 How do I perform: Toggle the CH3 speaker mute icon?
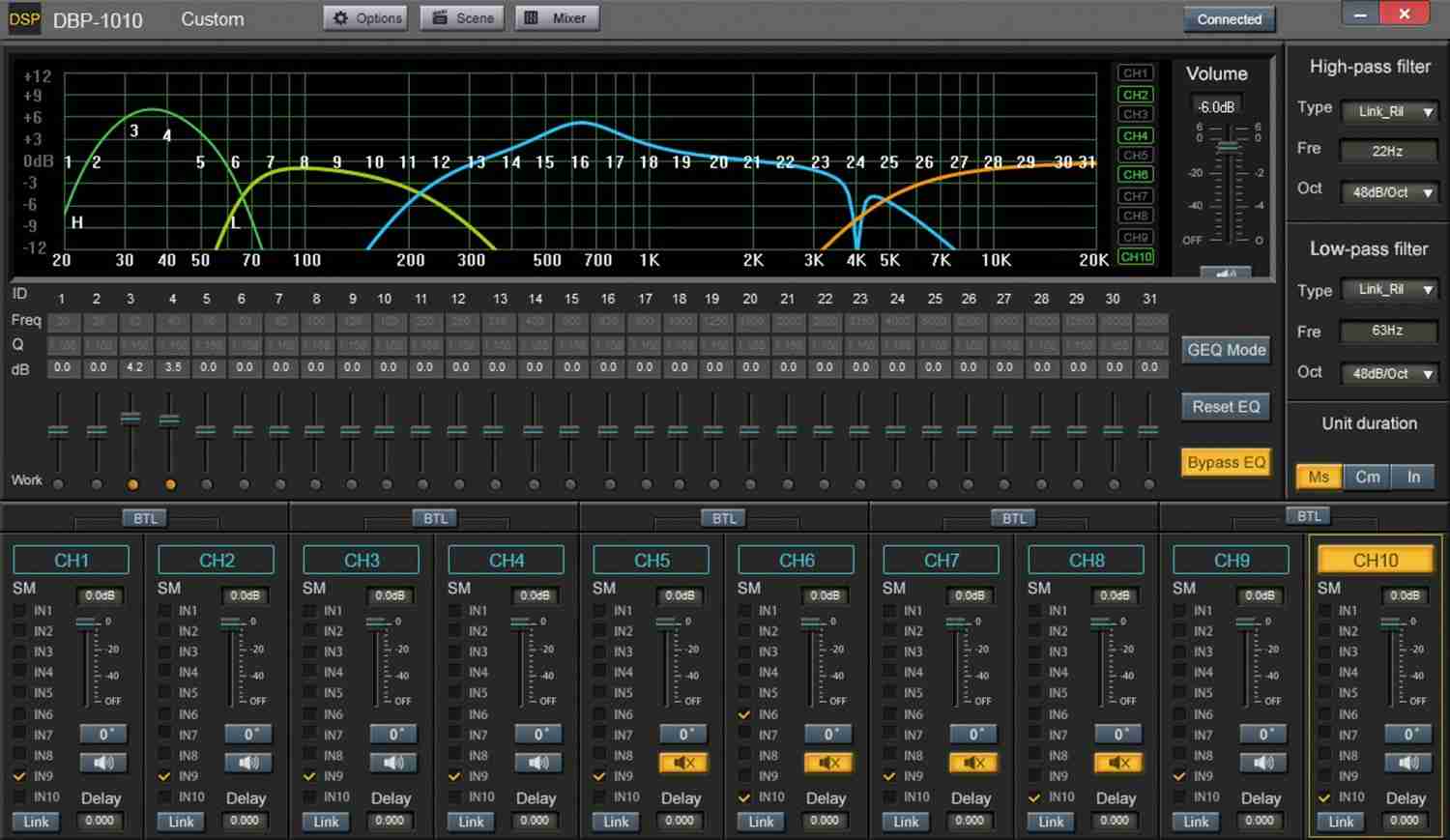(x=393, y=763)
